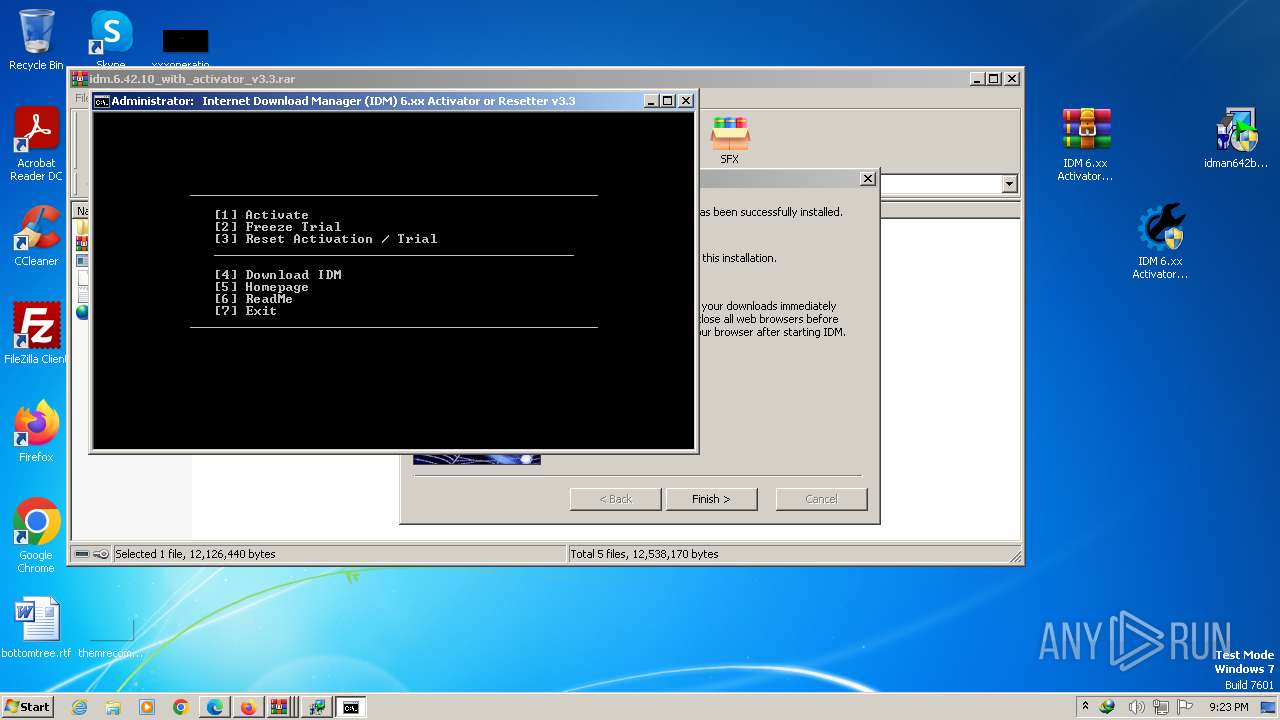The height and width of the screenshot is (720, 1280).
Task: Switch to the IDM installer taskbar button
Action: pos(316,707)
